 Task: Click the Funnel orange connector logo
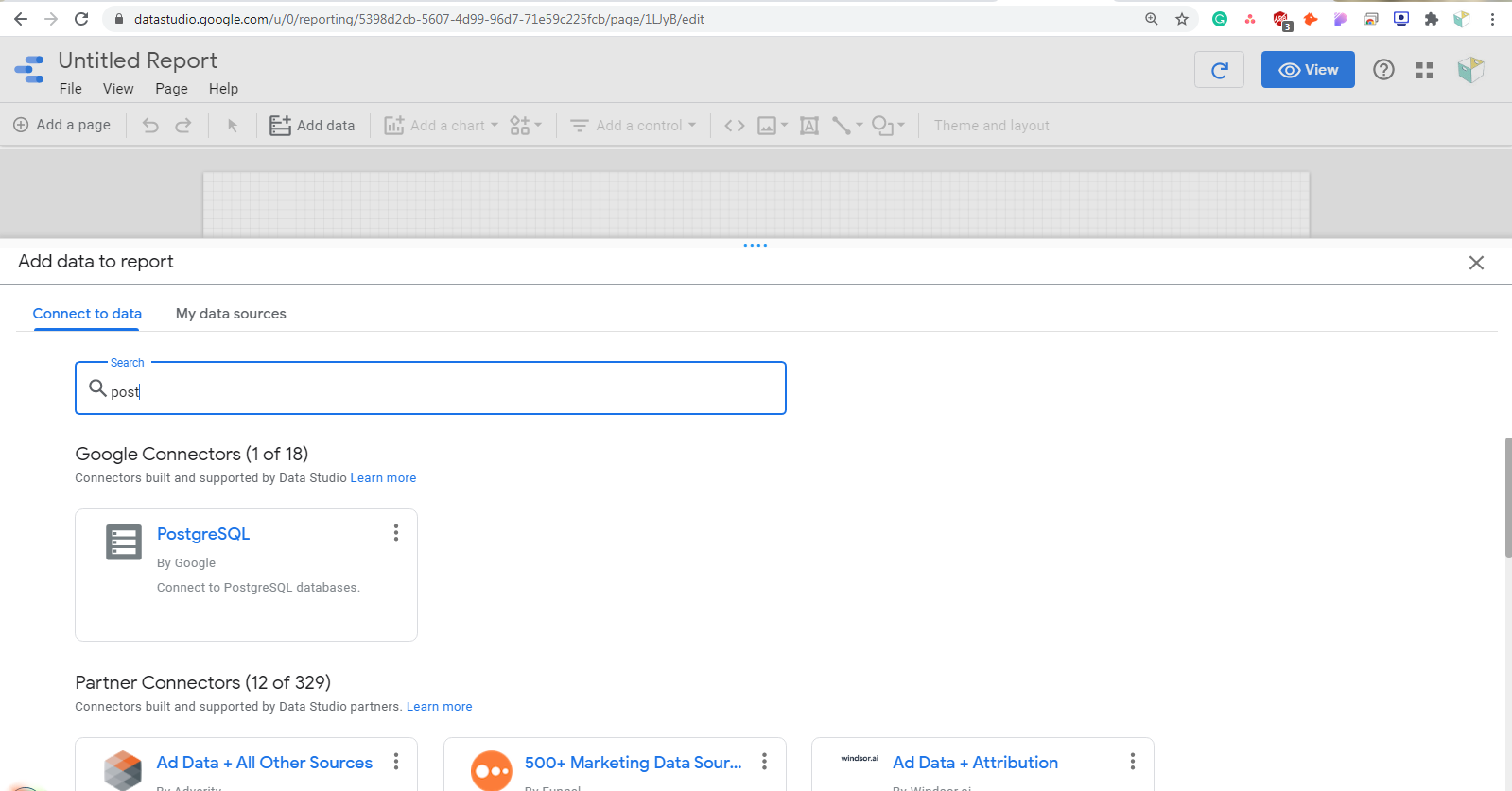point(492,771)
